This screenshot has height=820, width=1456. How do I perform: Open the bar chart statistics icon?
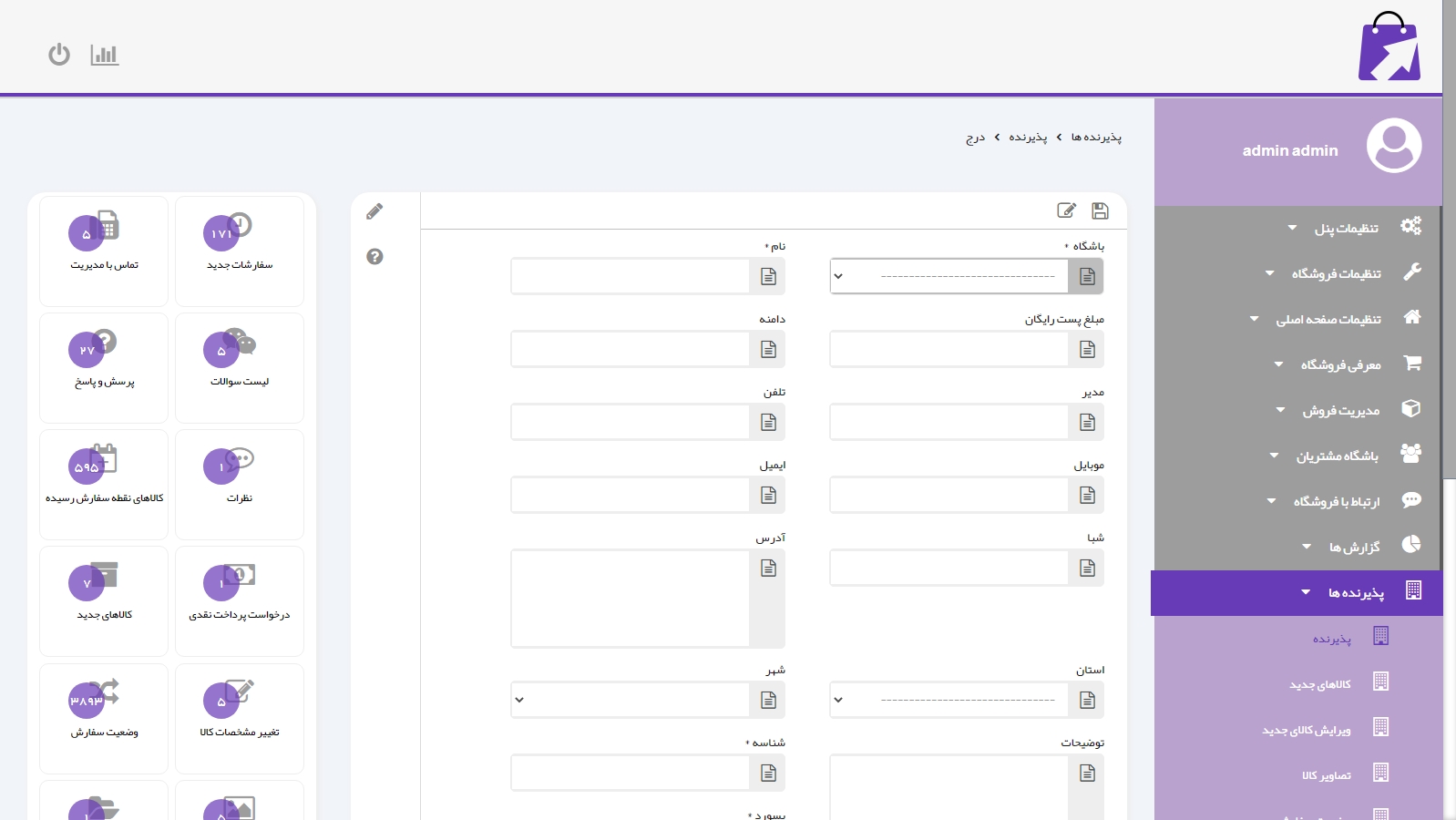point(105,55)
